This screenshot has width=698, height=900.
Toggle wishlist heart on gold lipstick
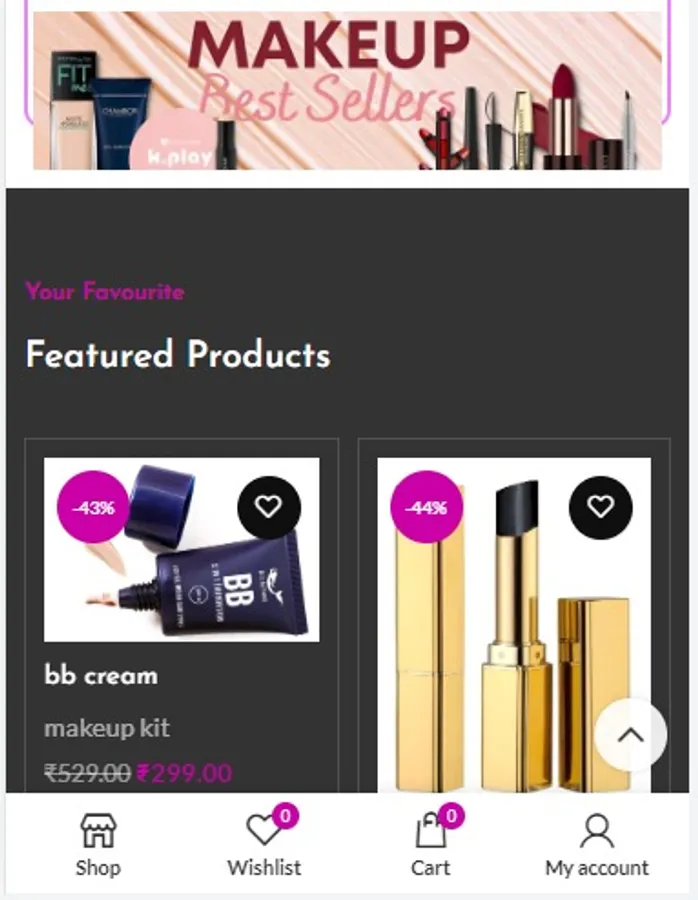point(600,507)
